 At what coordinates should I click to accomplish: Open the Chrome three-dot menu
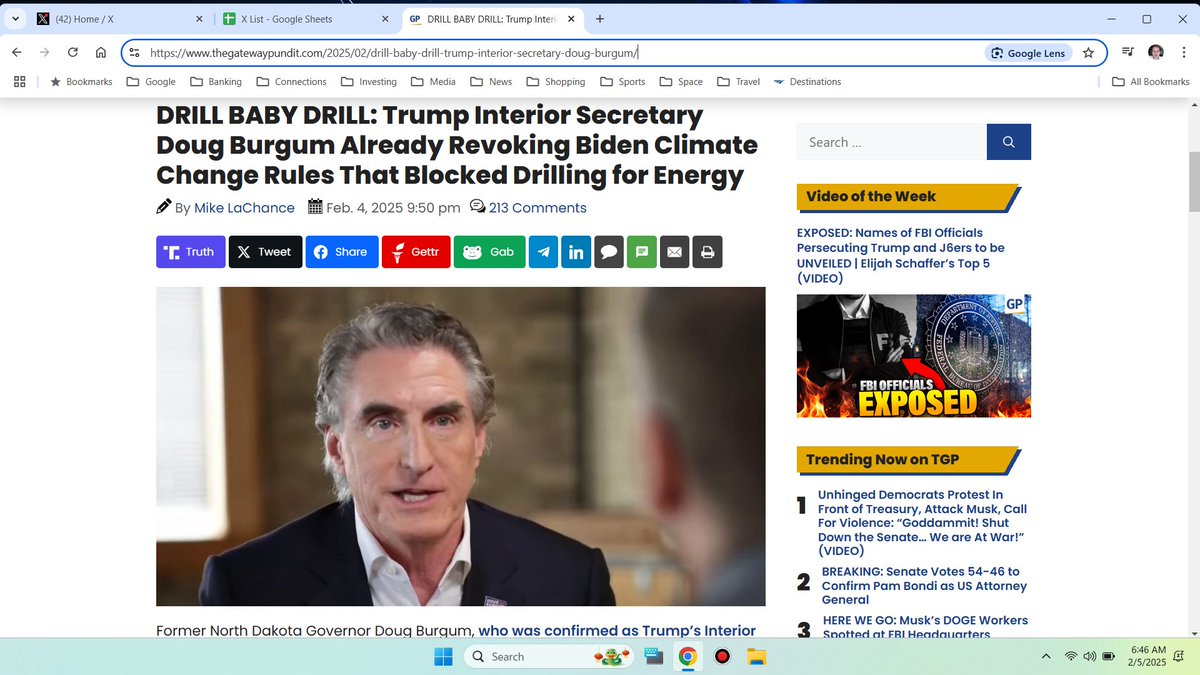point(1183,53)
